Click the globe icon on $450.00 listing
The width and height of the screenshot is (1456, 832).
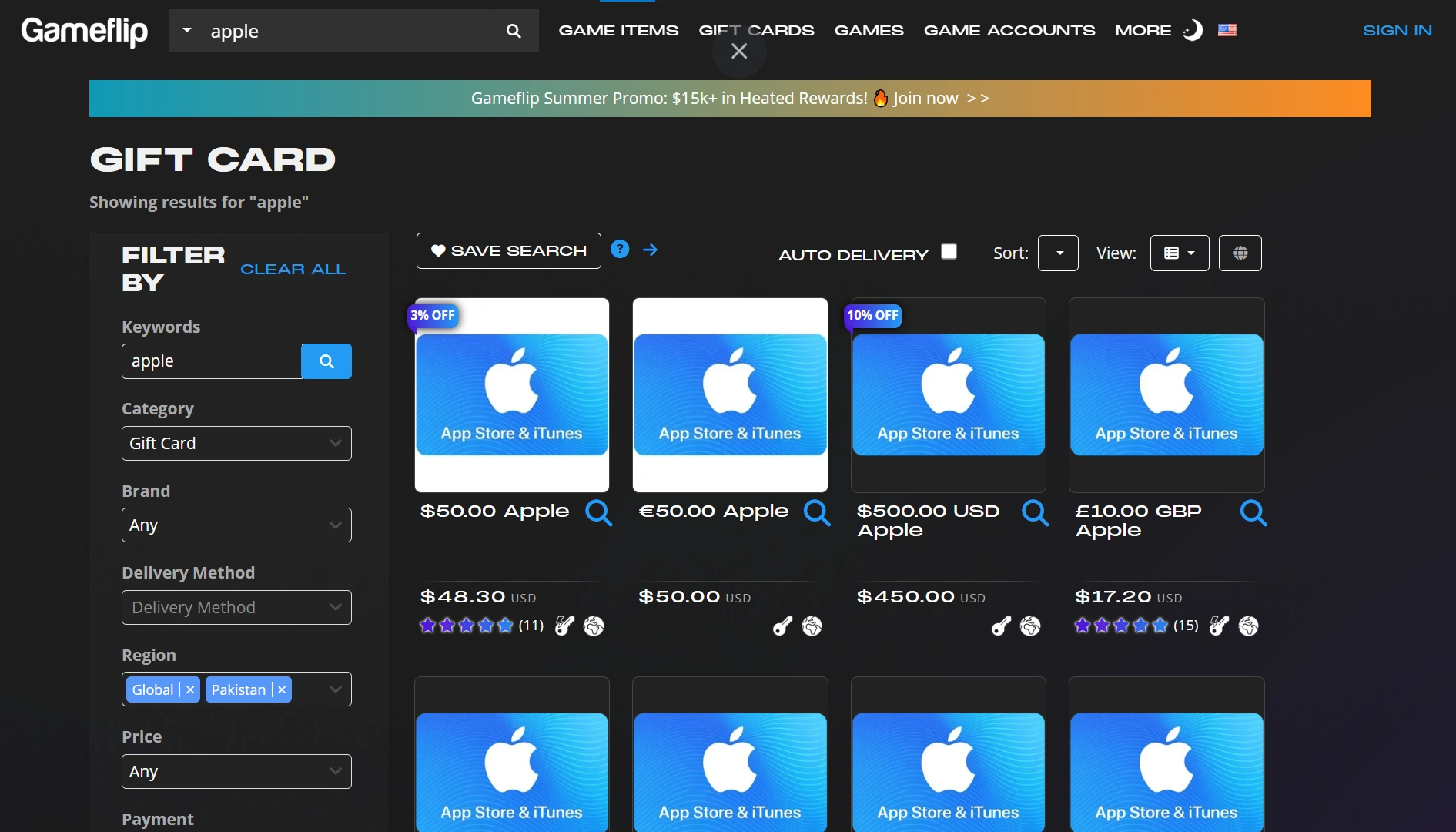(x=1030, y=626)
